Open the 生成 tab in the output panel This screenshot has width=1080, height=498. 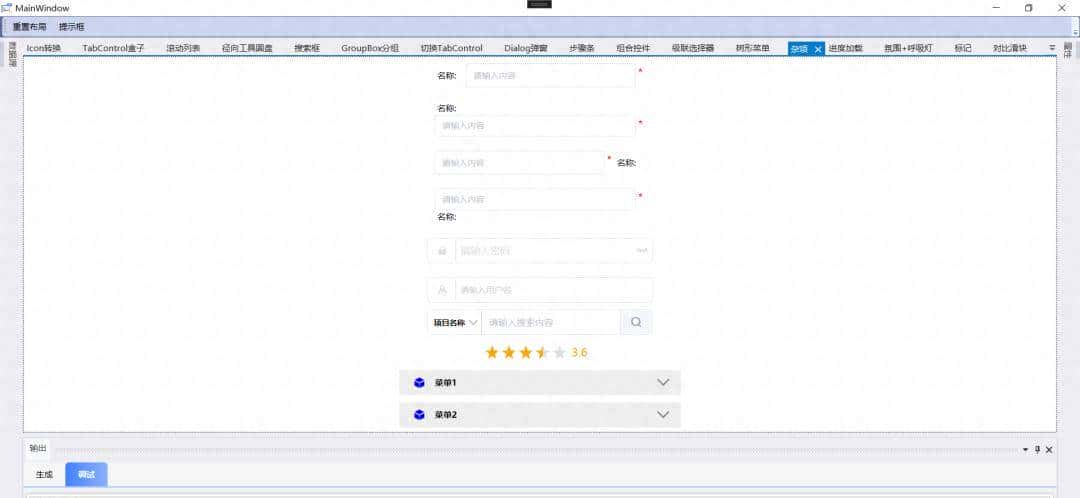tap(44, 474)
